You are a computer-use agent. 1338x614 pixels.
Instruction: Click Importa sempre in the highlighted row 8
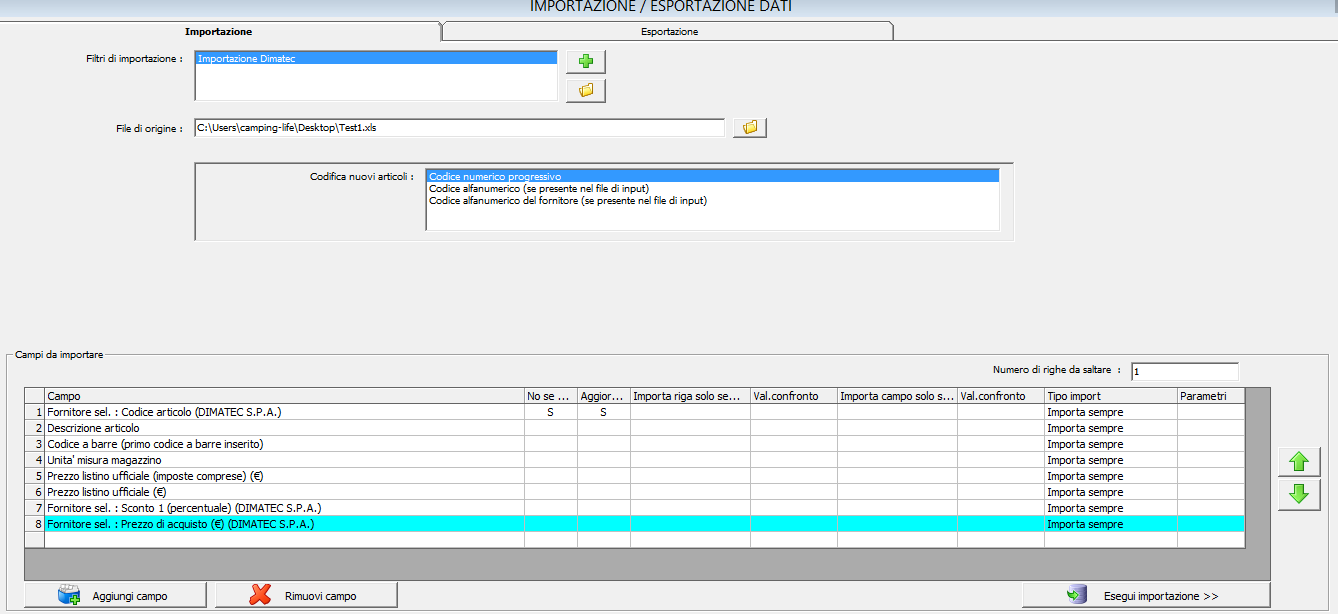point(1110,524)
